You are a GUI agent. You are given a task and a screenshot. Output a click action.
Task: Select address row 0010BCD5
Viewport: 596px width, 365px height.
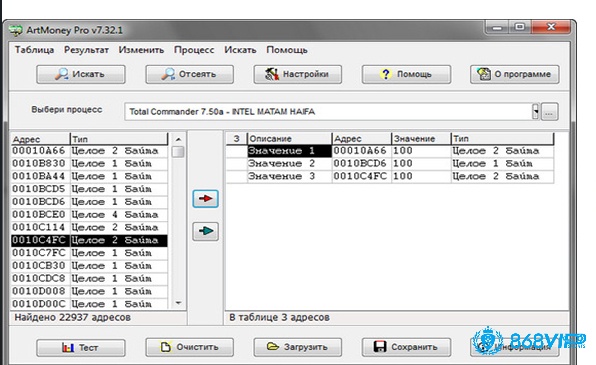[x=89, y=189]
